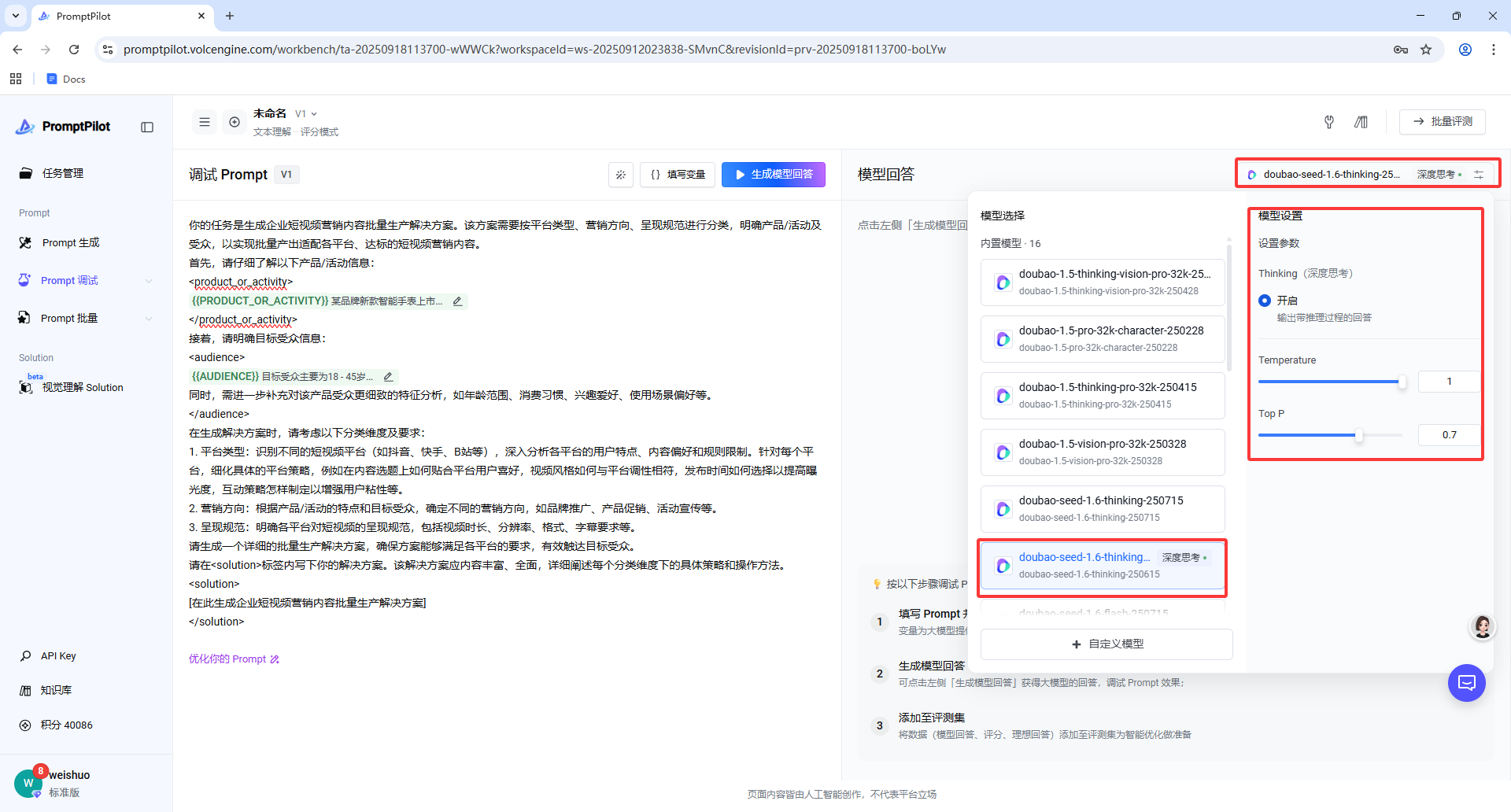
Task: Bookmark this page star icon
Action: pyautogui.click(x=1426, y=50)
